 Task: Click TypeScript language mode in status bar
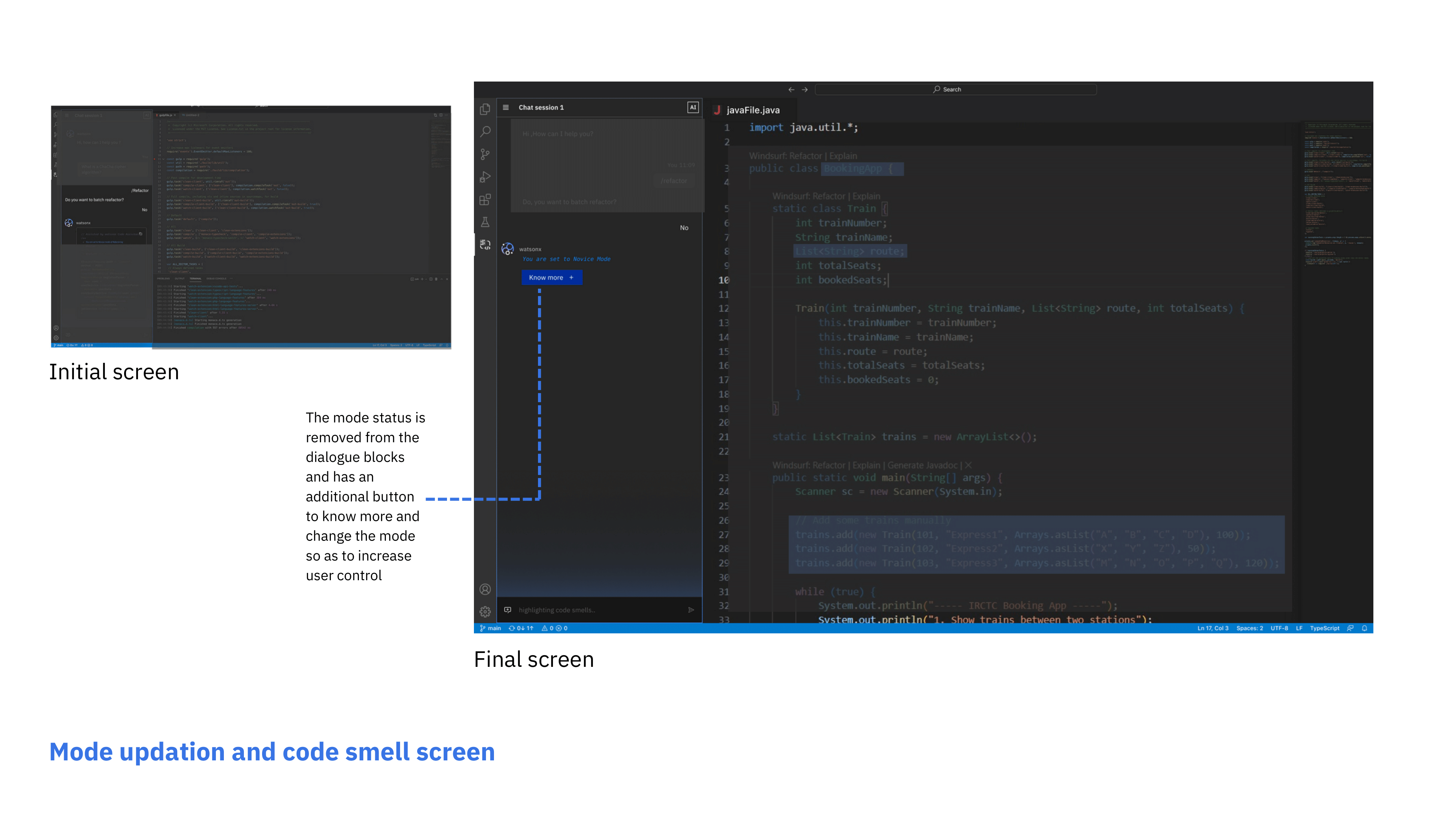point(1324,628)
